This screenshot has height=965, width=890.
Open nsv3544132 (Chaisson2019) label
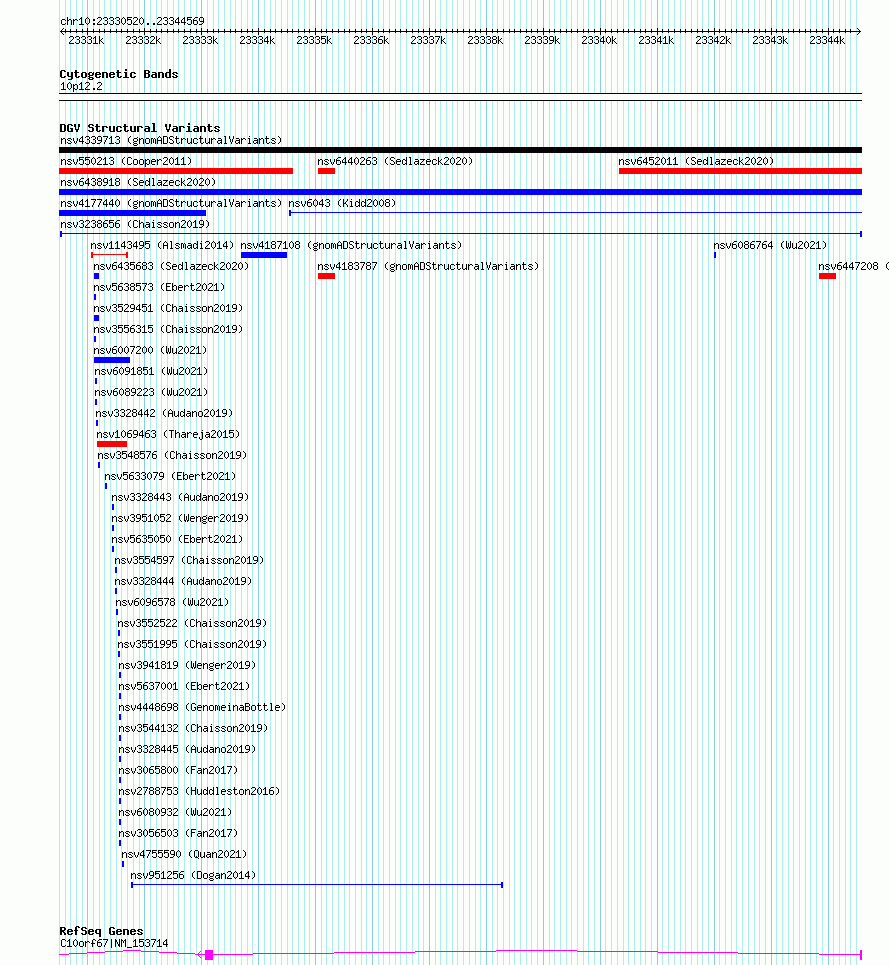point(193,728)
